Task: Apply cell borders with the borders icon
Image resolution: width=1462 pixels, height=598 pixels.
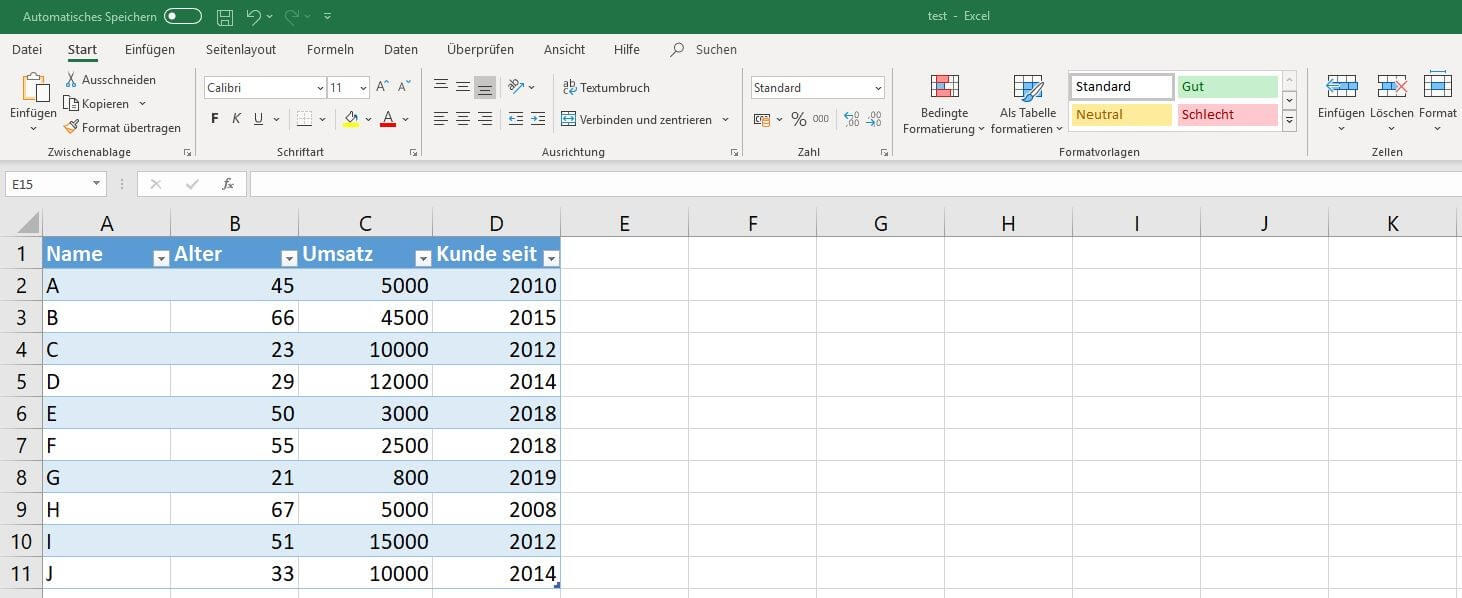Action: 305,119
